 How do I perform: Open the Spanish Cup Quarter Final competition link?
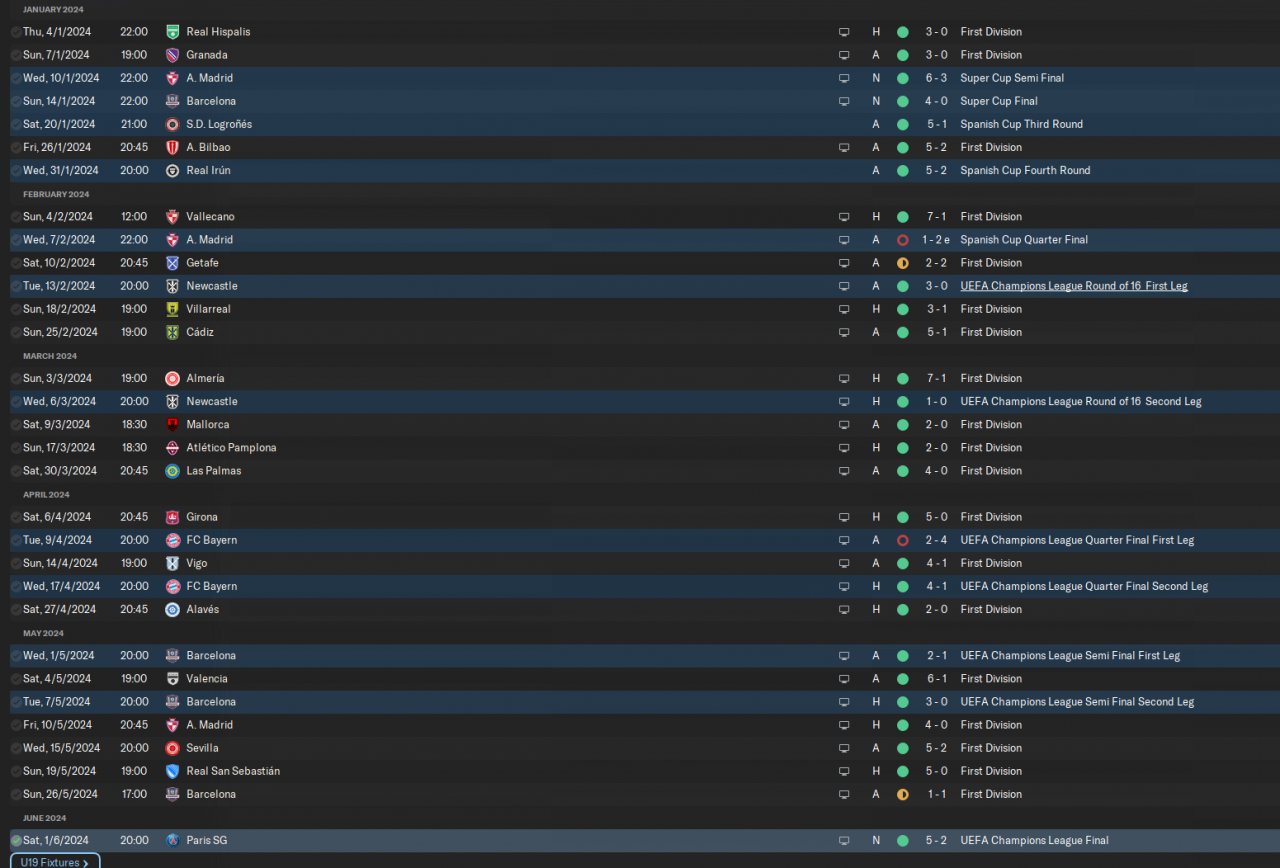[1024, 240]
